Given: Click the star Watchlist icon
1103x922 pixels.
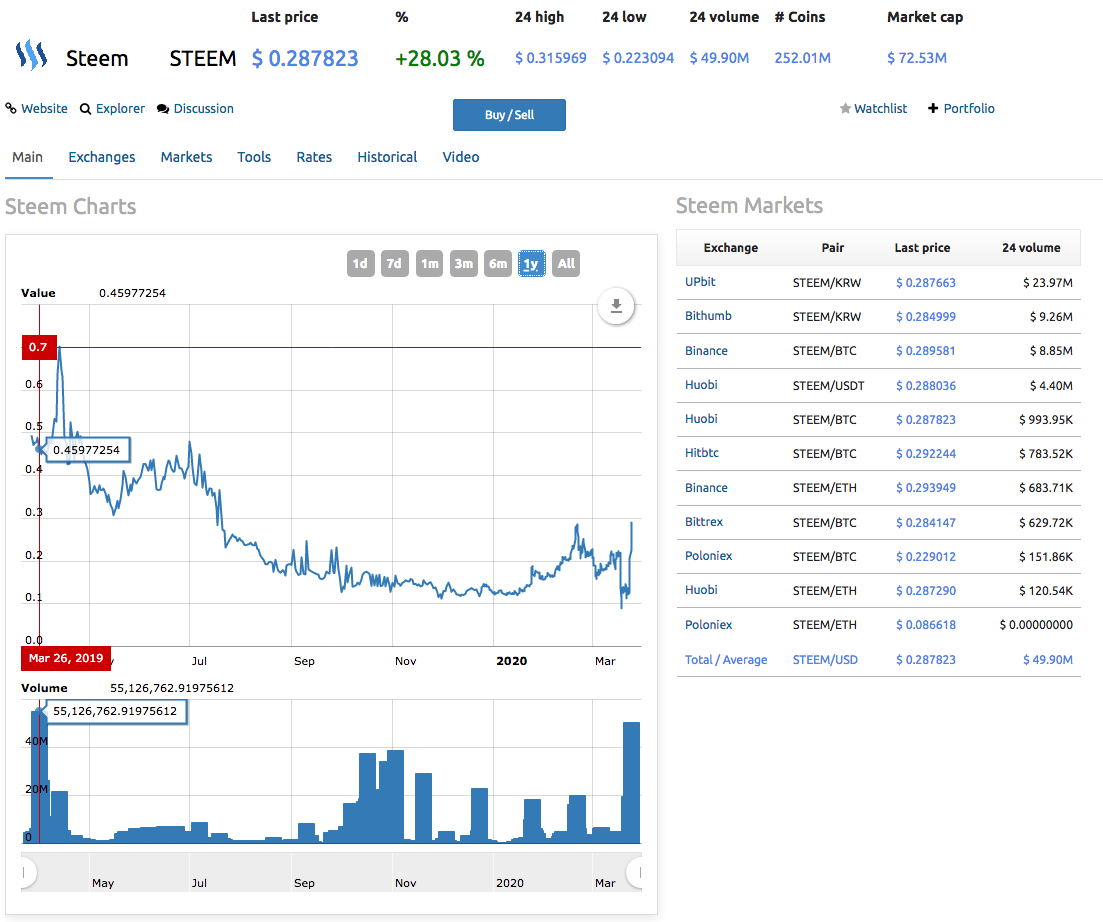Looking at the screenshot, I should point(846,108).
